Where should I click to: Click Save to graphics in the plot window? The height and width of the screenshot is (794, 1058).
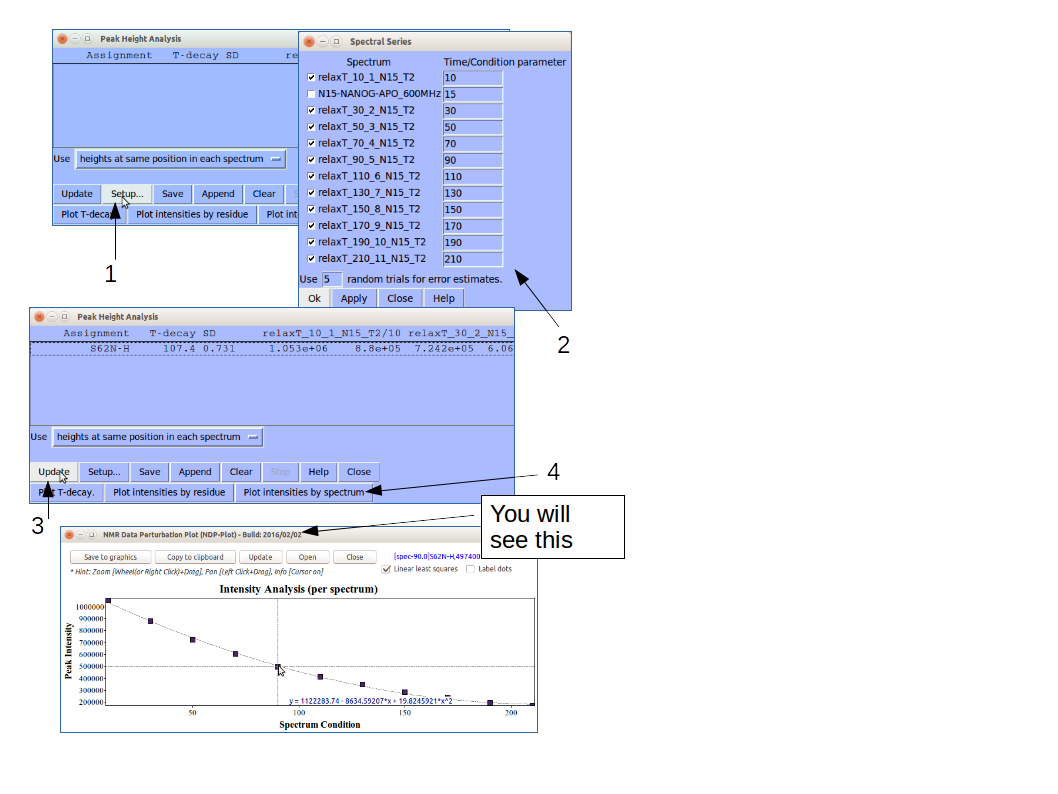110,557
